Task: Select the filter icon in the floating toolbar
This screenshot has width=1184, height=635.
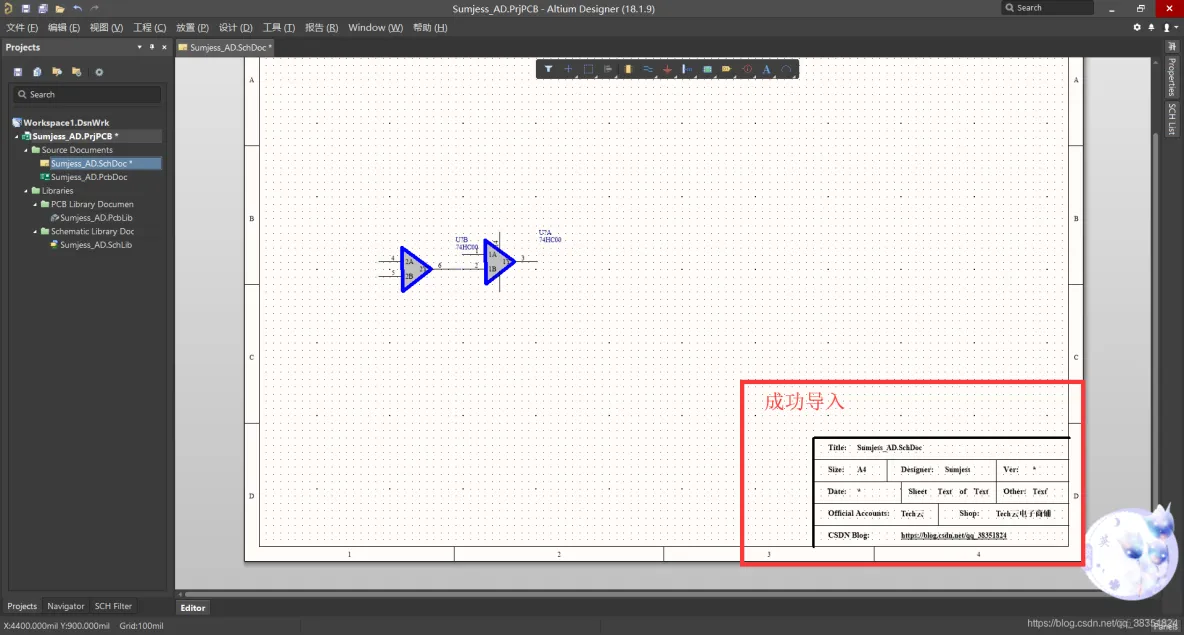Action: [x=548, y=69]
